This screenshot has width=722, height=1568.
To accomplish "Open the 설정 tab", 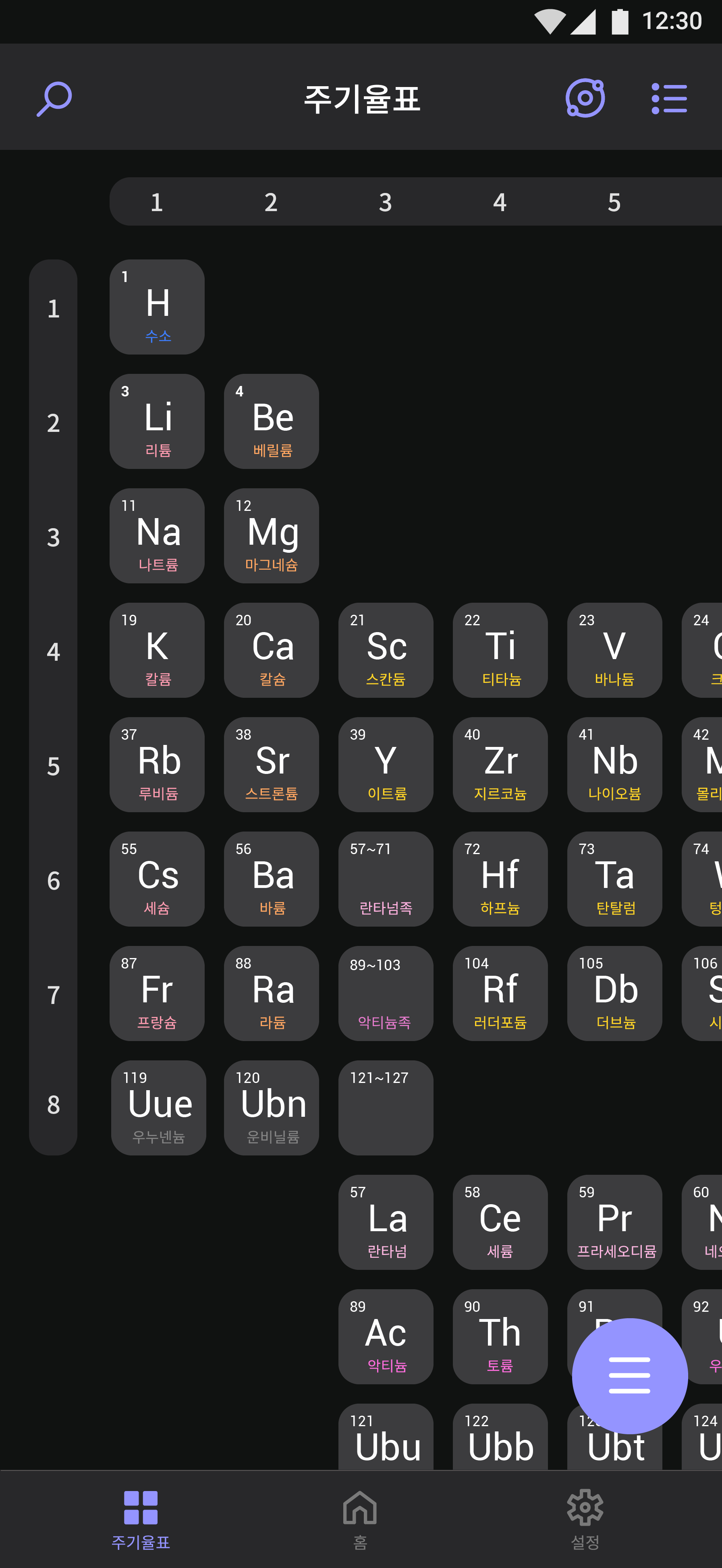I will click(x=585, y=1519).
